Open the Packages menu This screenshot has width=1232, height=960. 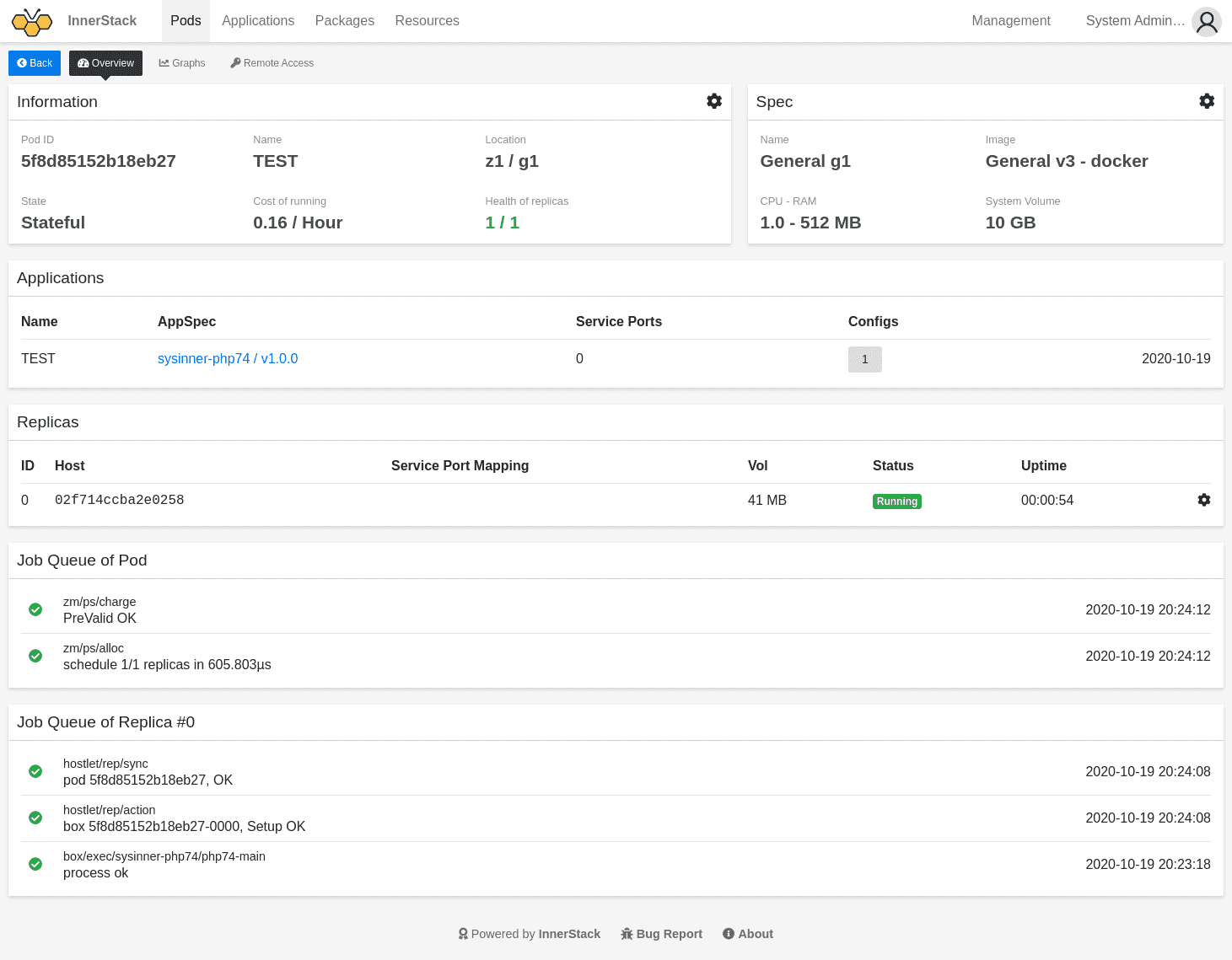[345, 21]
